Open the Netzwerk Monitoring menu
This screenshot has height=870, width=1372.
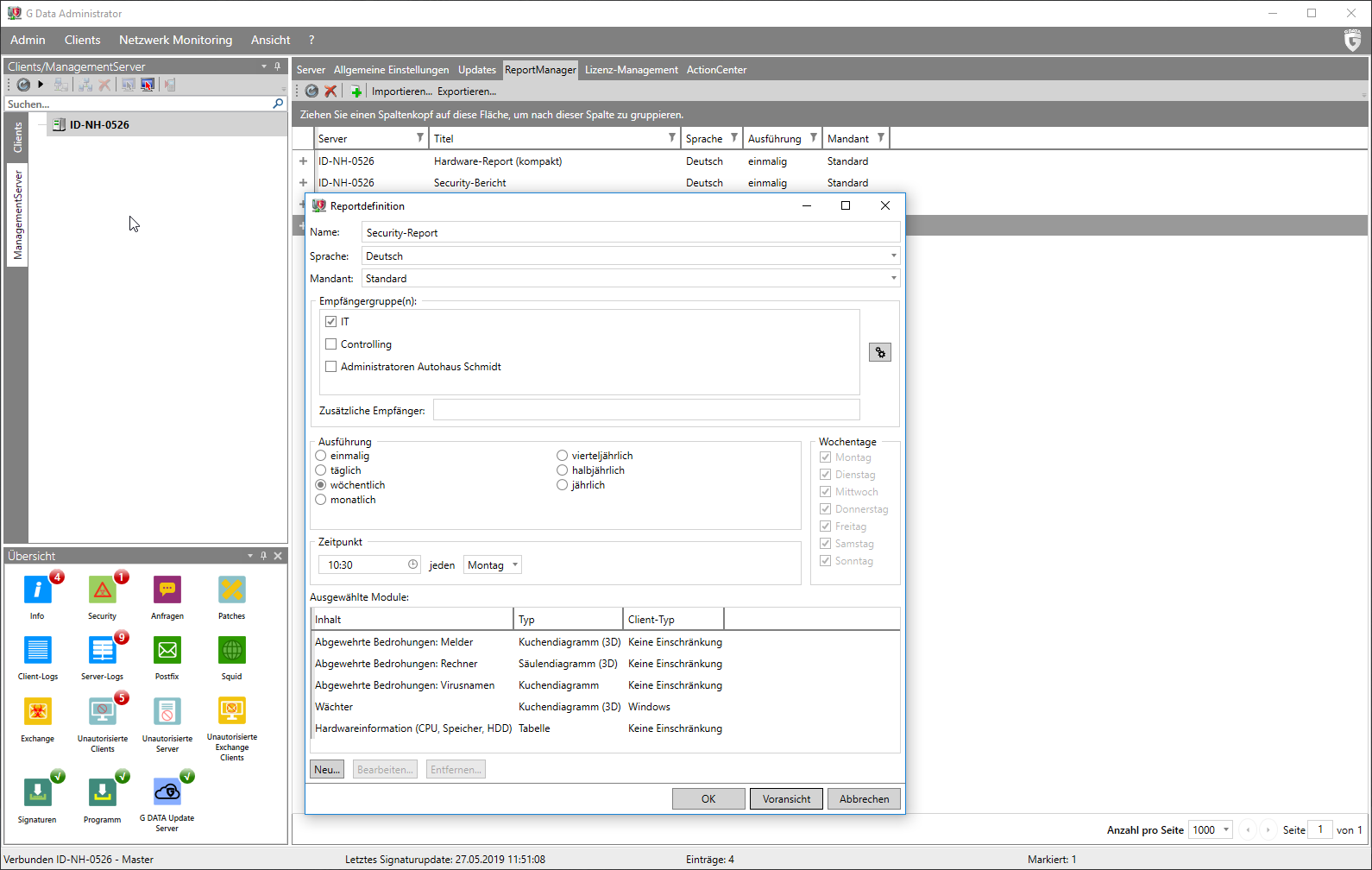175,40
